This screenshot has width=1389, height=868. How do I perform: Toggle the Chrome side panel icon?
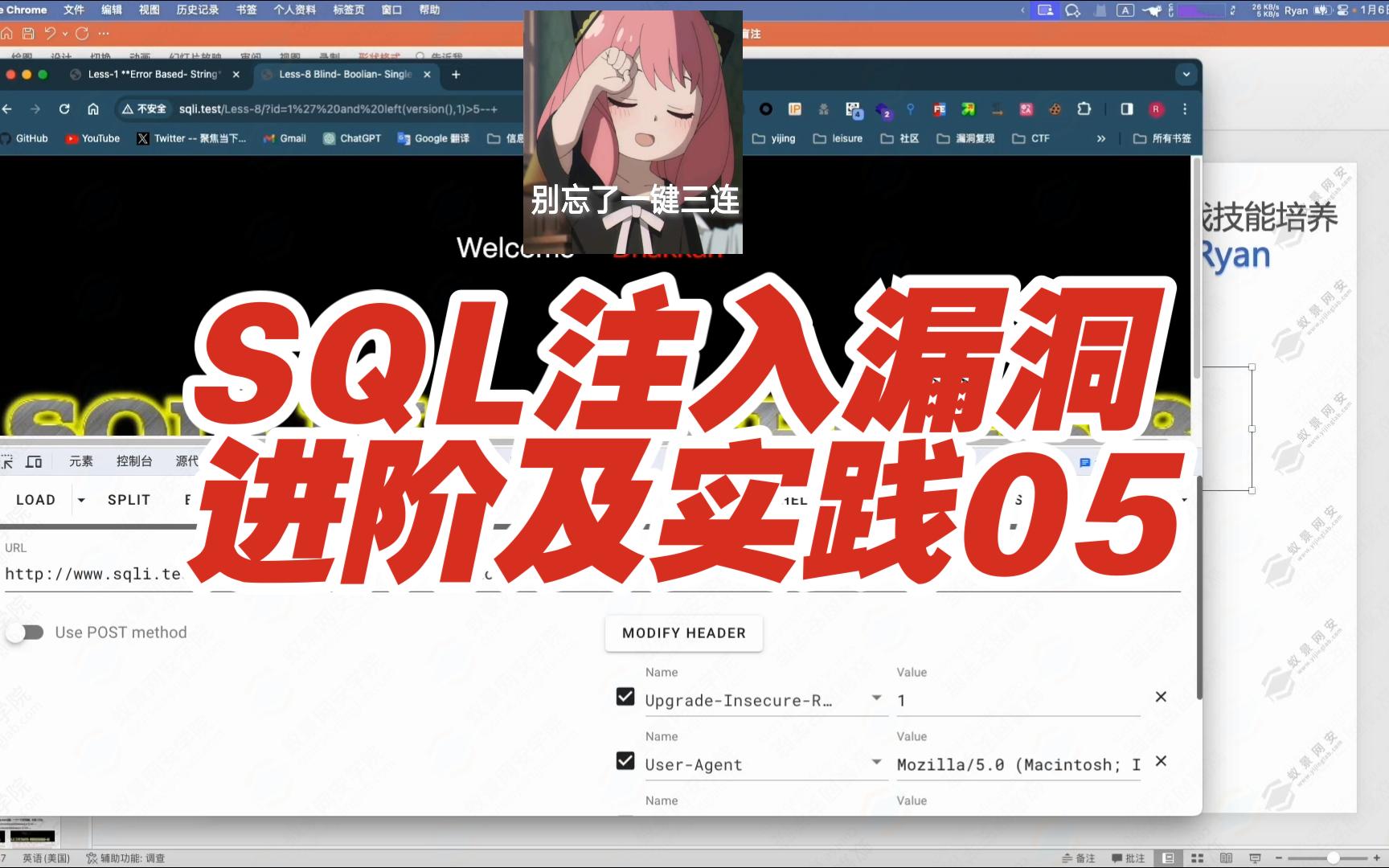pos(1127,109)
